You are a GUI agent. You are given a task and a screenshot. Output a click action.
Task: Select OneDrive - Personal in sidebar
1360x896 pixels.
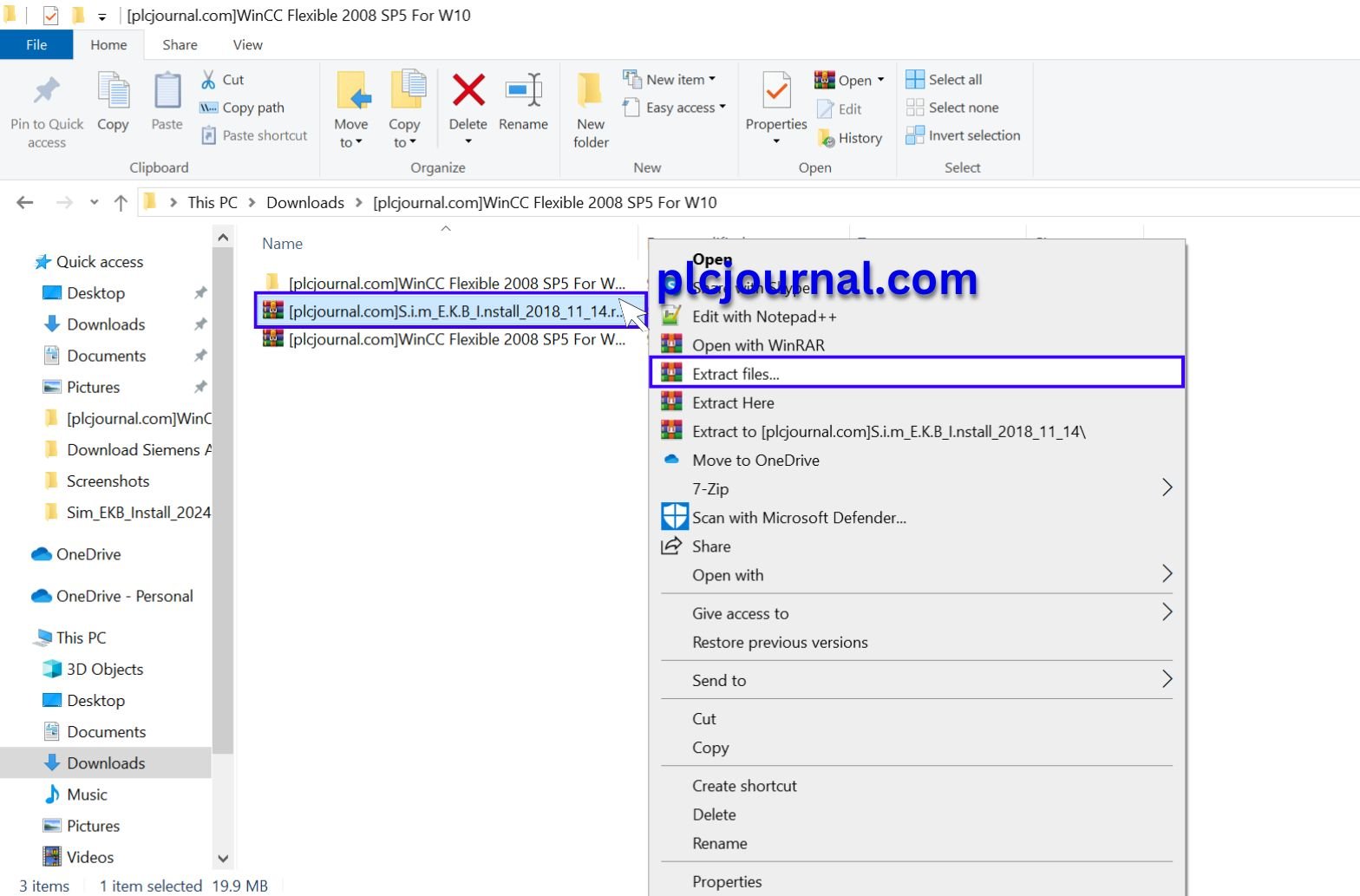(x=125, y=596)
